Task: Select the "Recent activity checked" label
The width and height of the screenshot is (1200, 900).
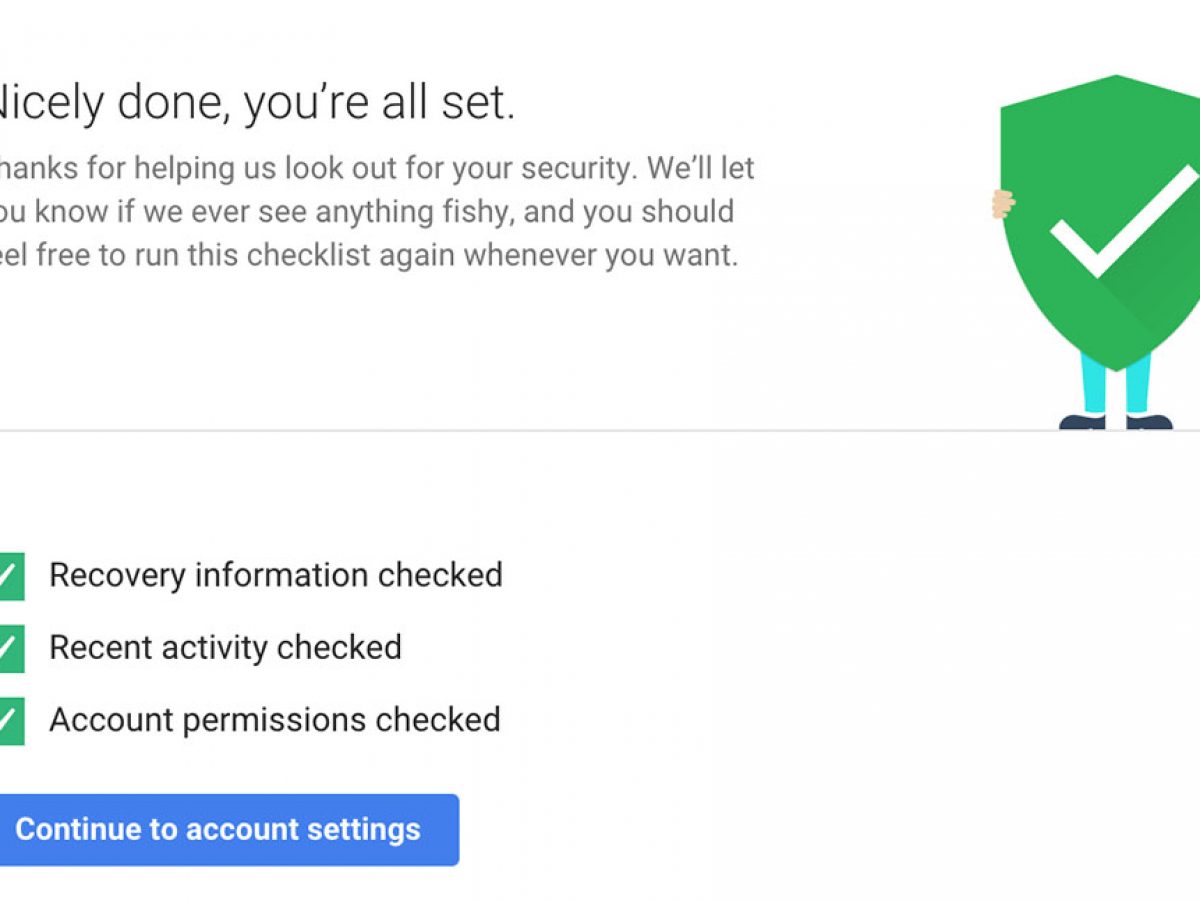Action: coord(225,648)
